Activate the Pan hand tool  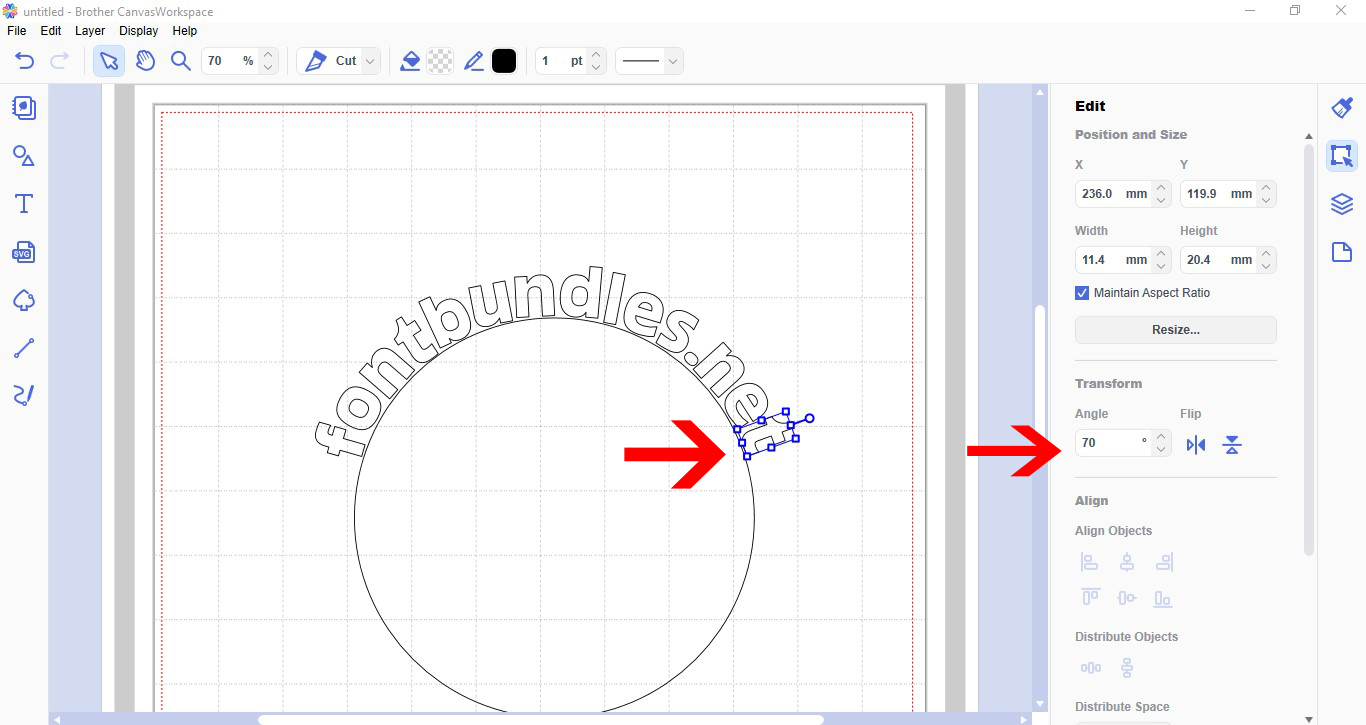click(x=145, y=61)
